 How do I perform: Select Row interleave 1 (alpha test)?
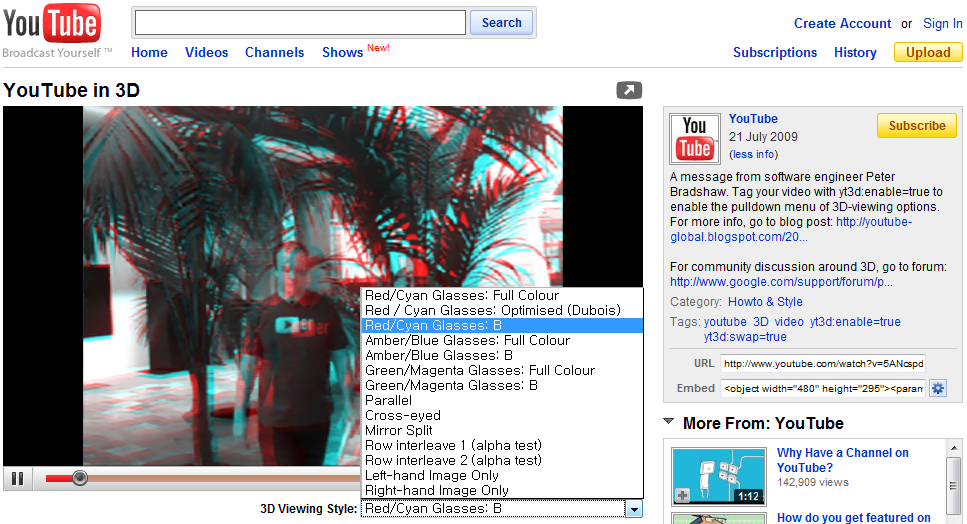[502, 445]
